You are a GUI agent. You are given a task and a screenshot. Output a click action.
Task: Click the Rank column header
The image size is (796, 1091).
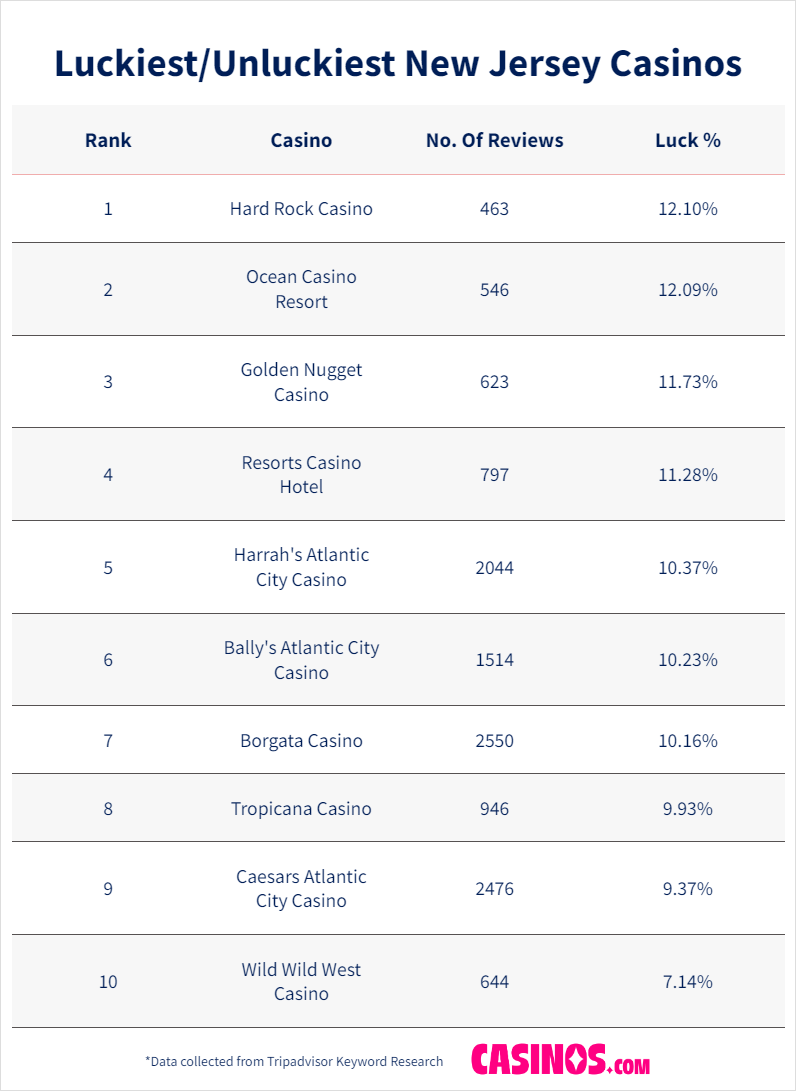click(x=108, y=140)
